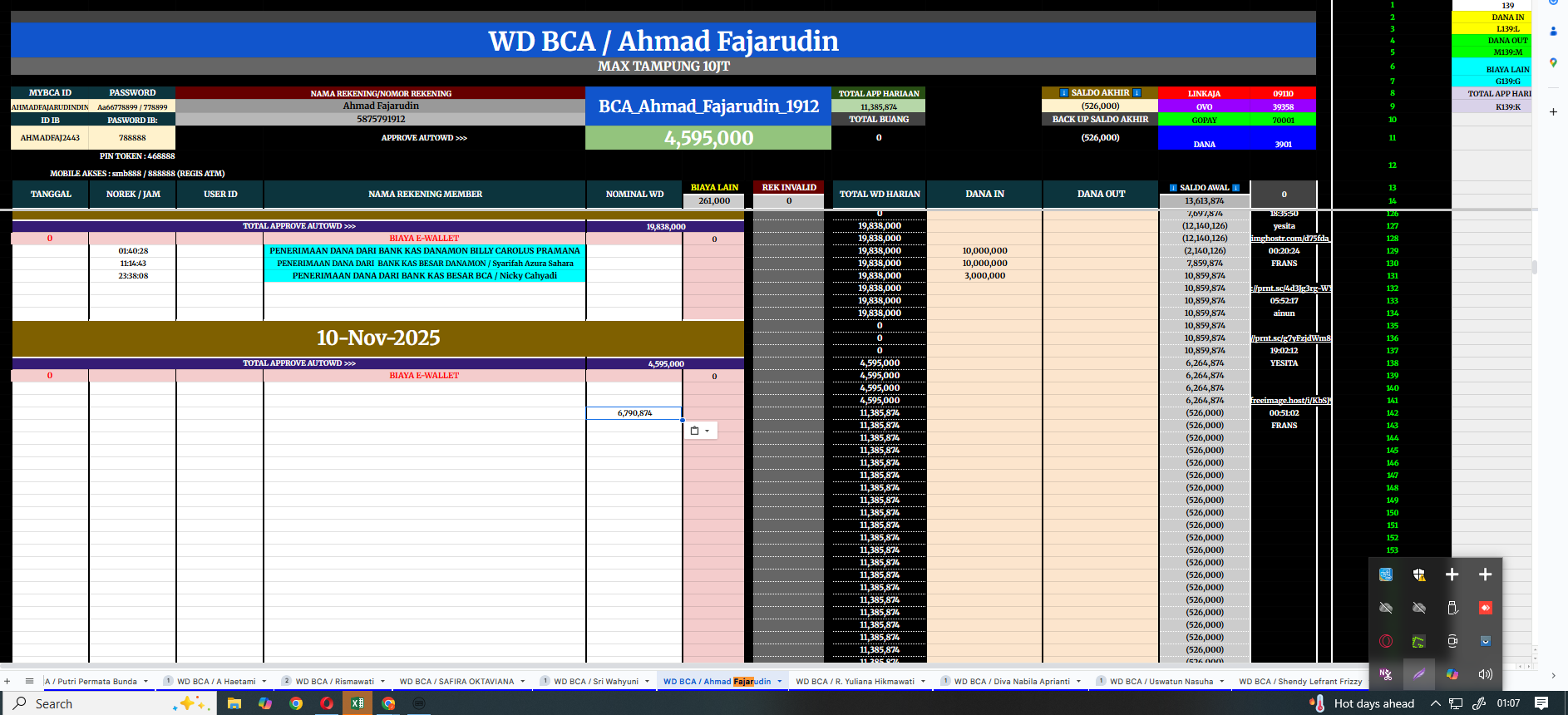Open Copilot icon in the tray popup
This screenshot has width=1568, height=715.
[x=1452, y=674]
